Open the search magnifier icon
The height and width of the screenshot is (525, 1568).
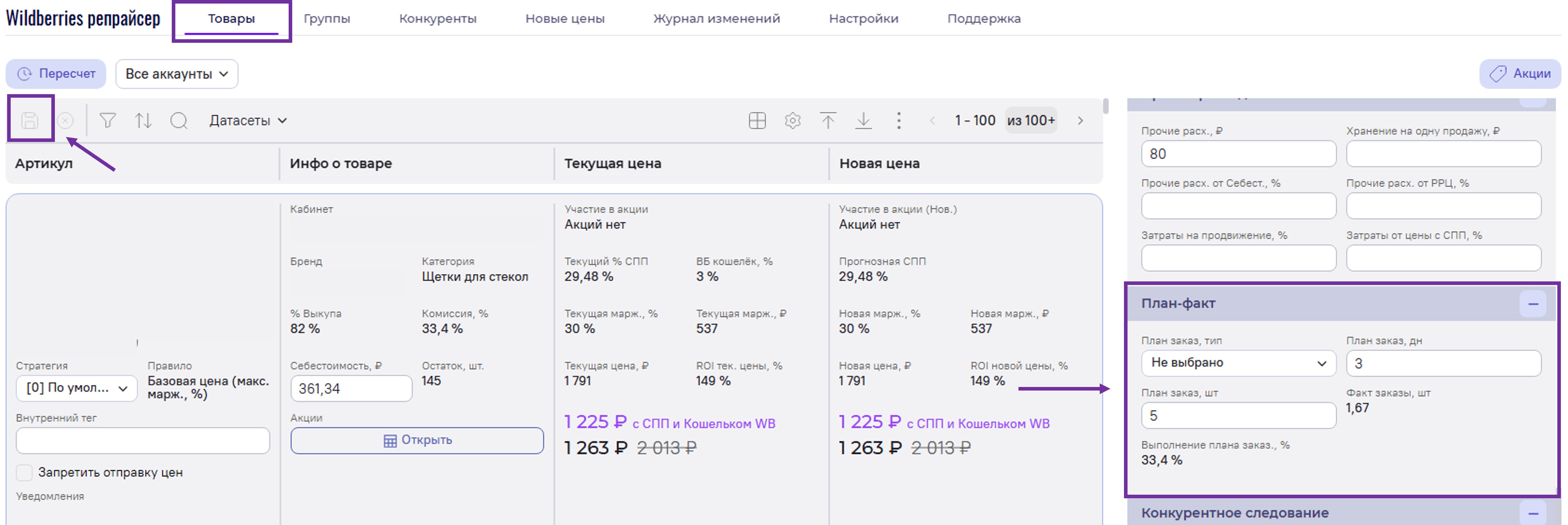179,121
